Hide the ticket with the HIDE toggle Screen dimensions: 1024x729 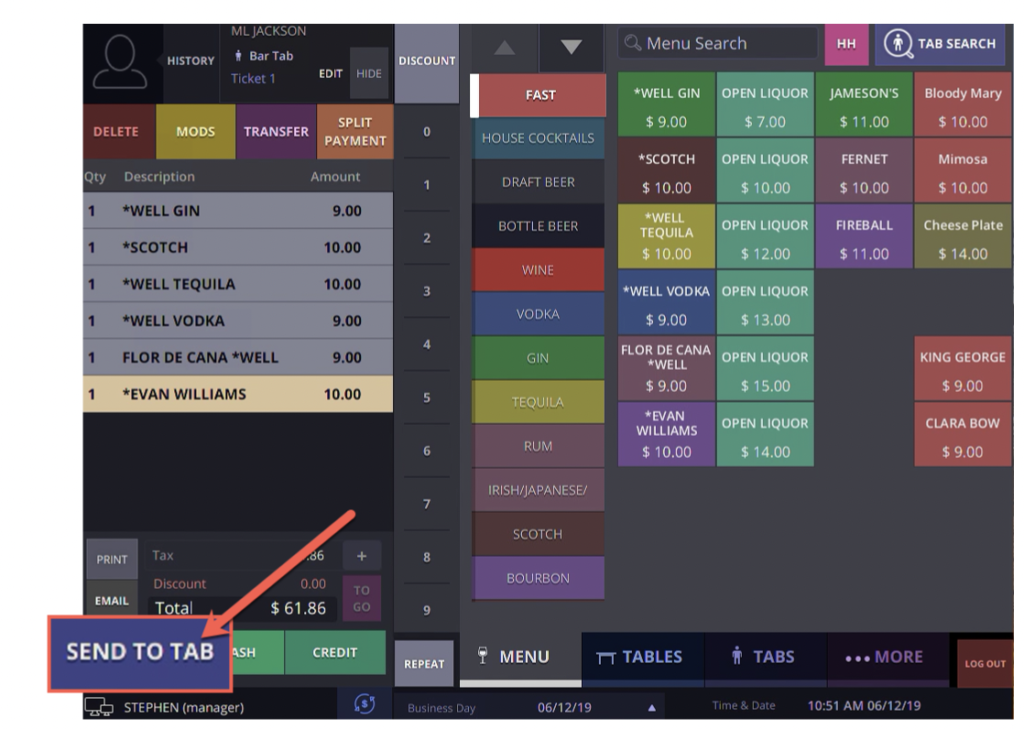[369, 72]
